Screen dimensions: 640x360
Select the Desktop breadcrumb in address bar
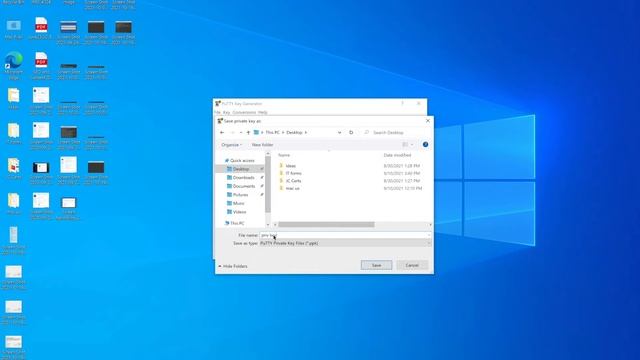click(294, 133)
